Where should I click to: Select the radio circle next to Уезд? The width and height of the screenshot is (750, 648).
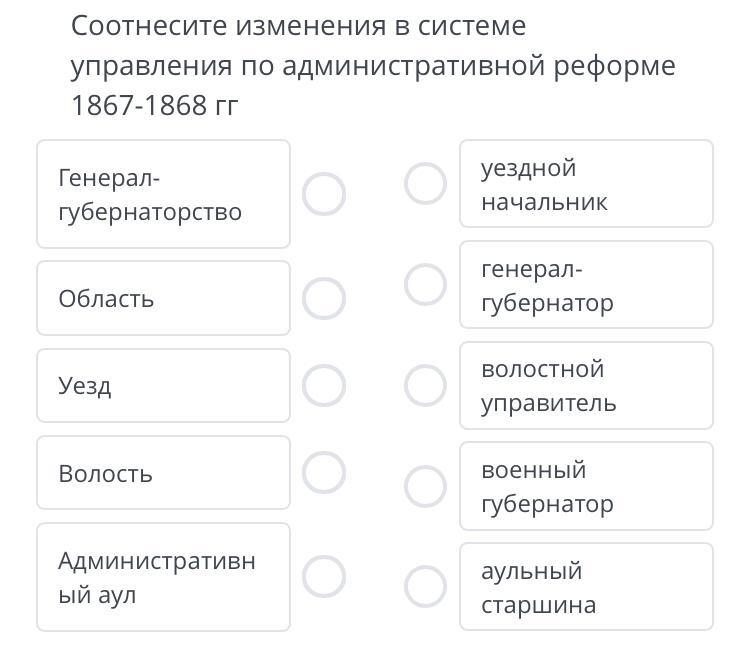tap(324, 385)
